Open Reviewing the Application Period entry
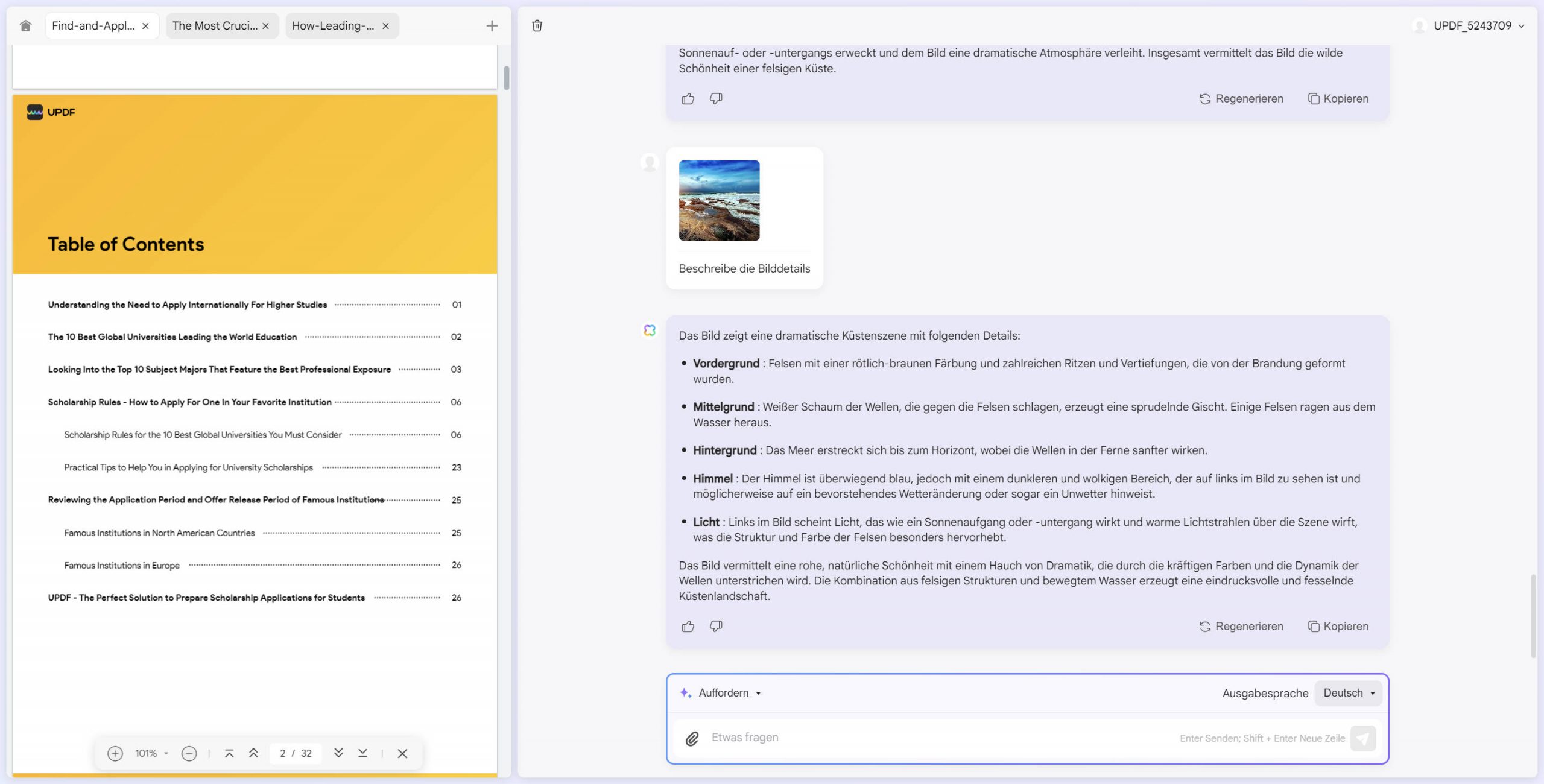Viewport: 1544px width, 784px height. [254, 500]
